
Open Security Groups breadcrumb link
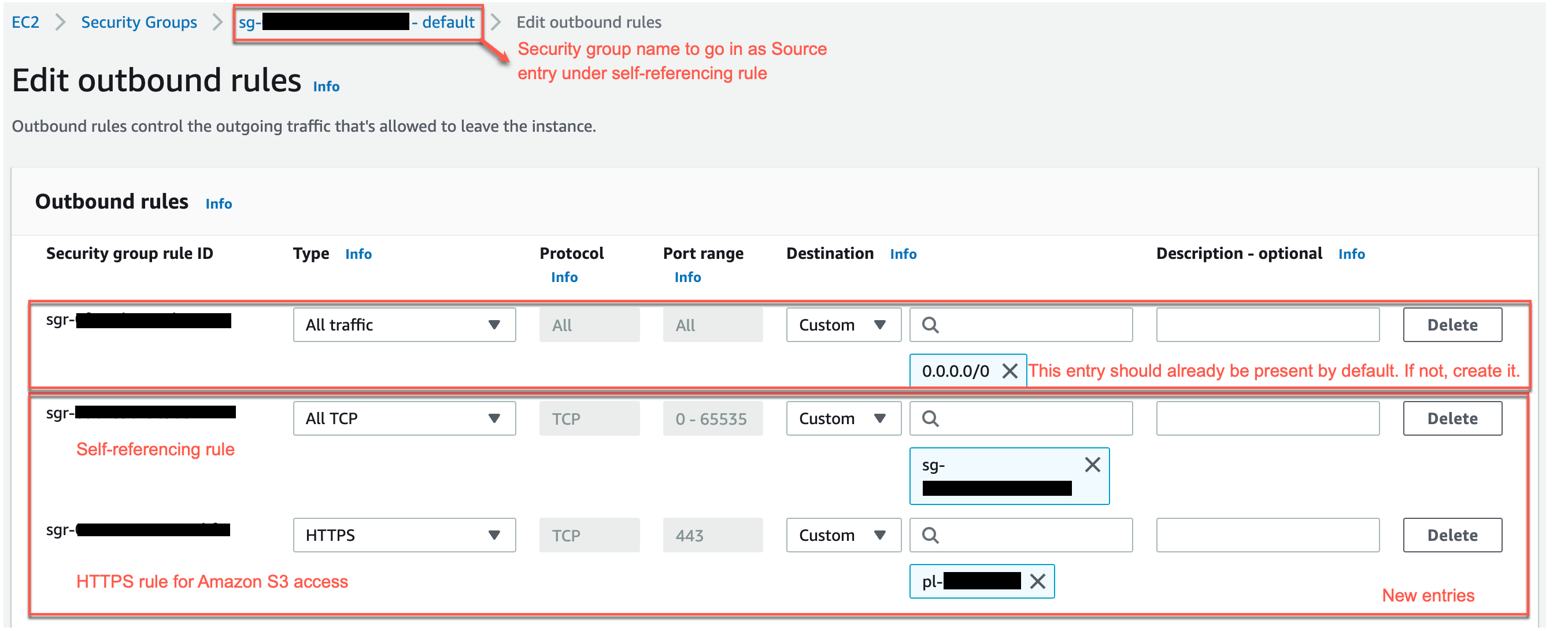point(139,23)
